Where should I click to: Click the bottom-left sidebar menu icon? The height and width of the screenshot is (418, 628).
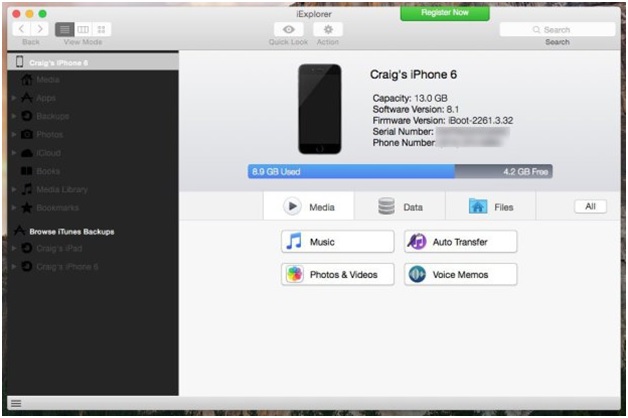click(x=15, y=403)
